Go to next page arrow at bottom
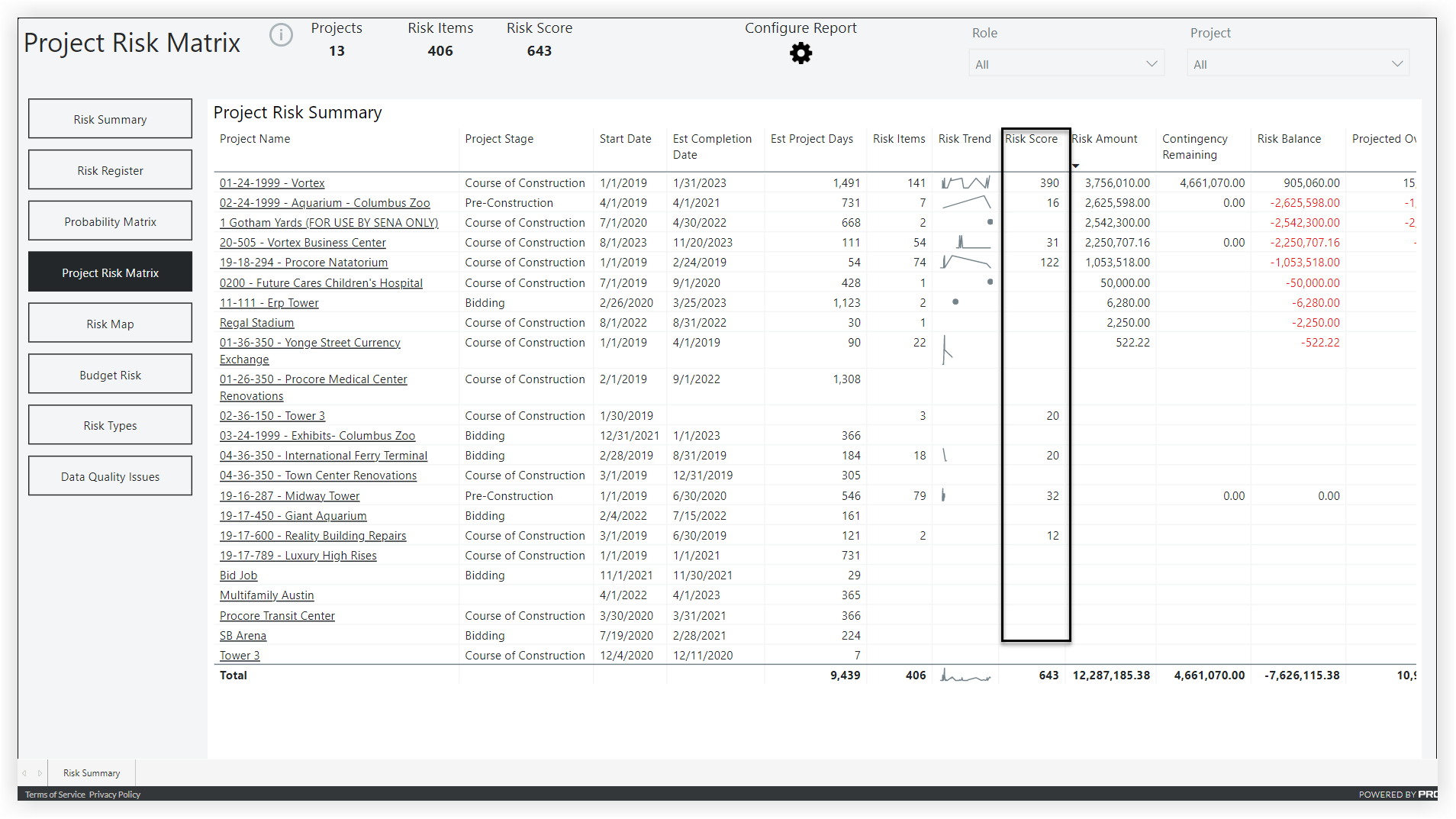 click(40, 773)
